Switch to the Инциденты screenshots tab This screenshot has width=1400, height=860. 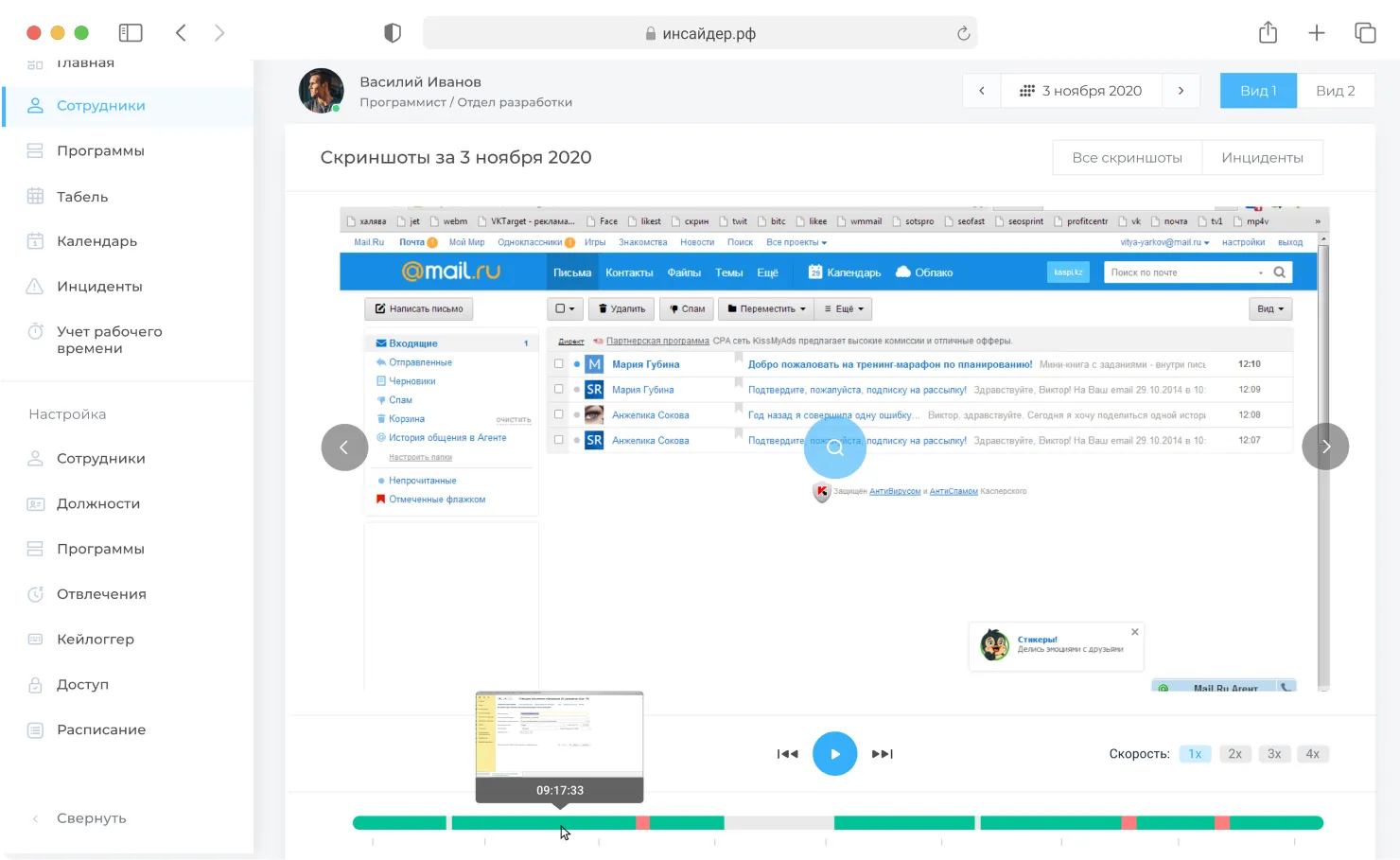pos(1261,158)
